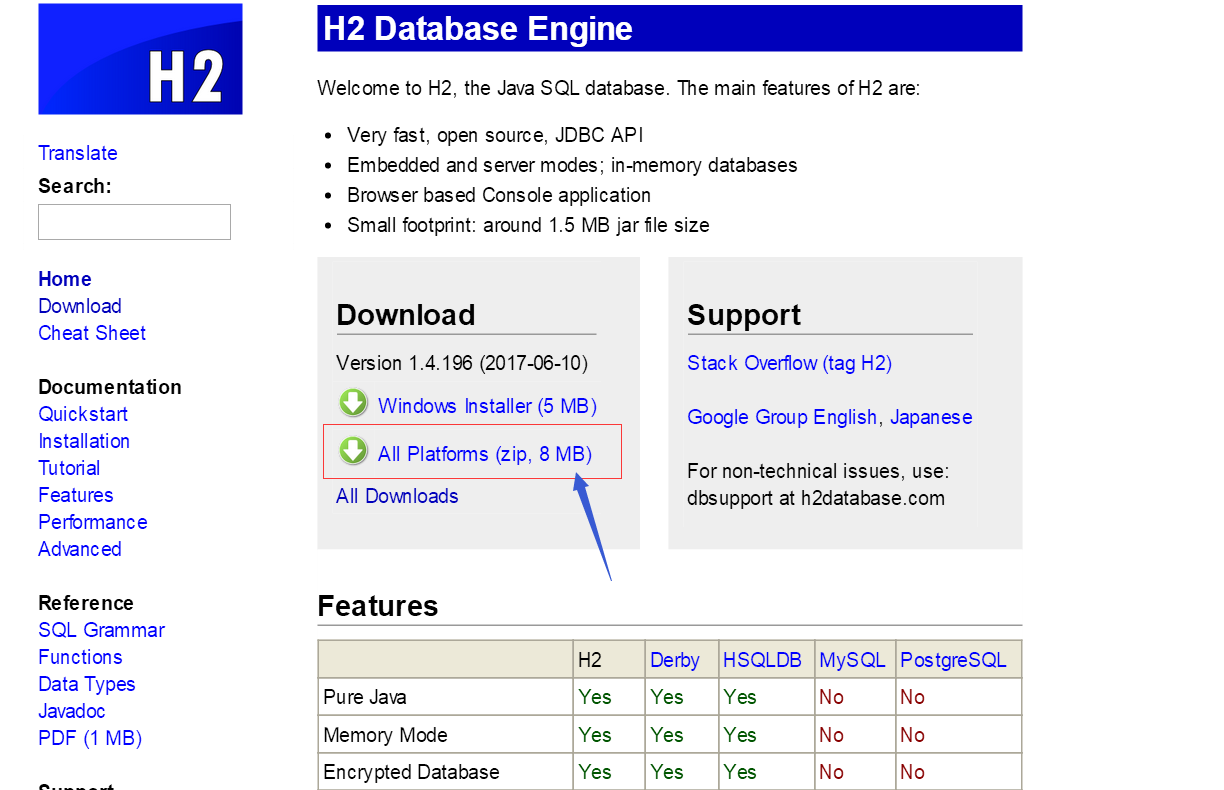This screenshot has height=790, width=1224.
Task: Open the Data Types reference link
Action: (x=87, y=684)
